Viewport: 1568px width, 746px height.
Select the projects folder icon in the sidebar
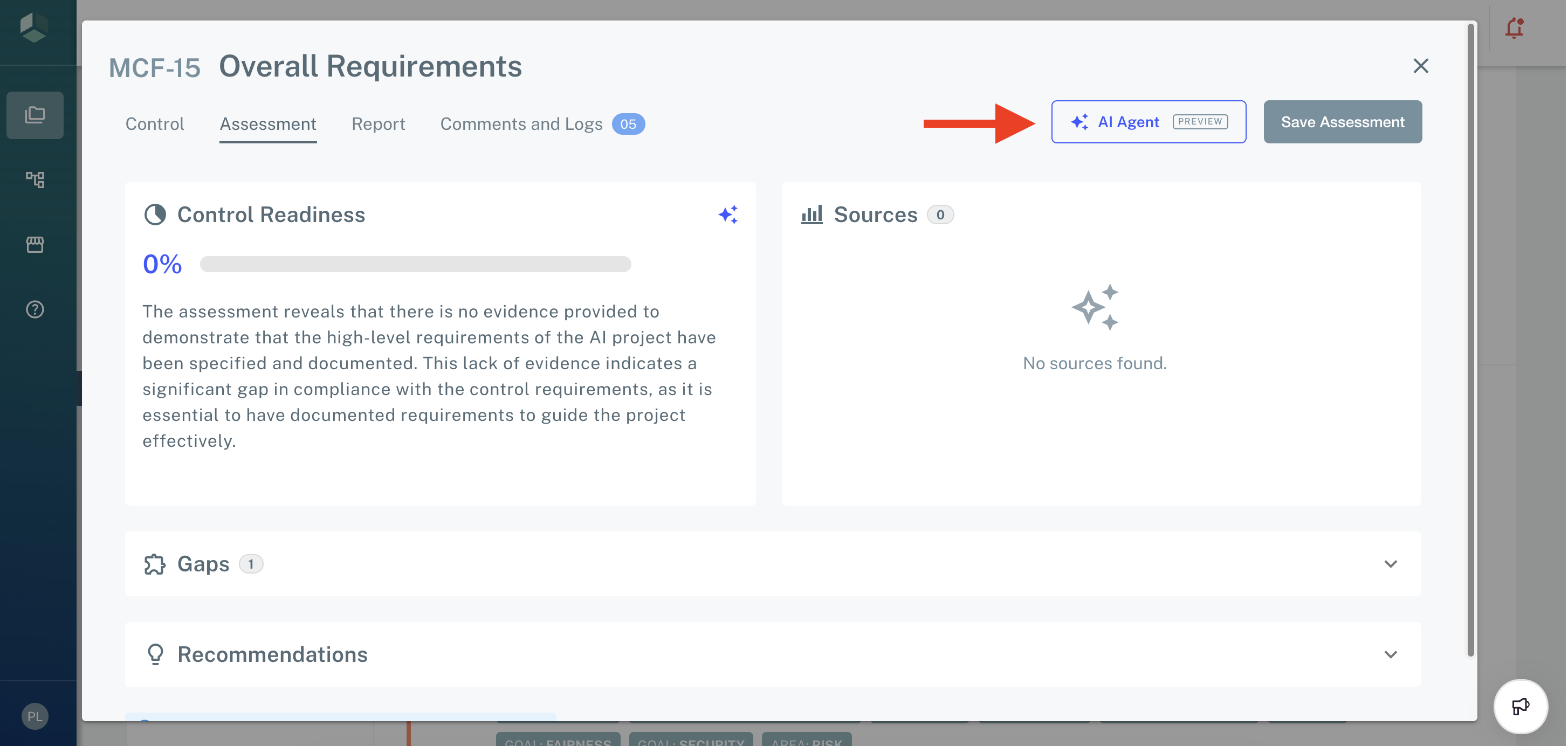(35, 114)
